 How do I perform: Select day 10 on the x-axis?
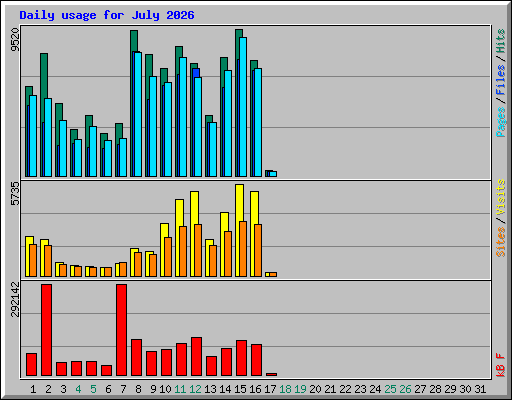(x=165, y=389)
